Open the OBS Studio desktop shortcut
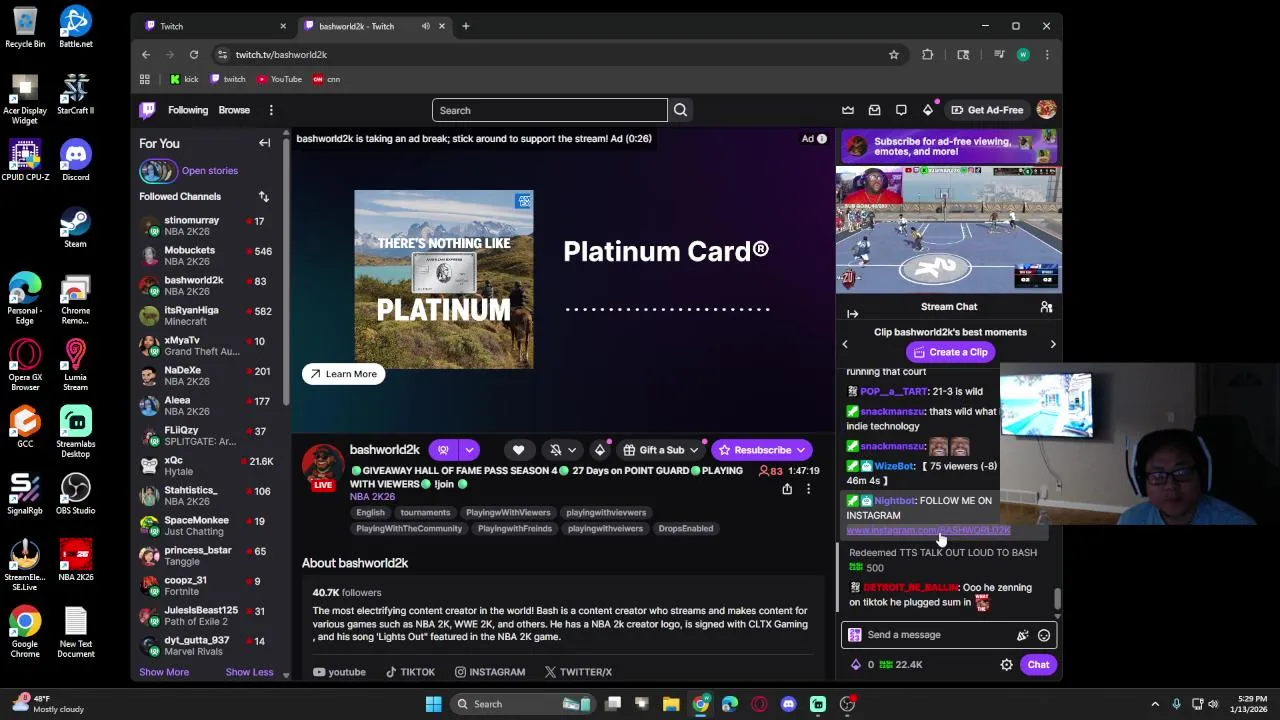Viewport: 1280px width, 720px height. tap(75, 494)
